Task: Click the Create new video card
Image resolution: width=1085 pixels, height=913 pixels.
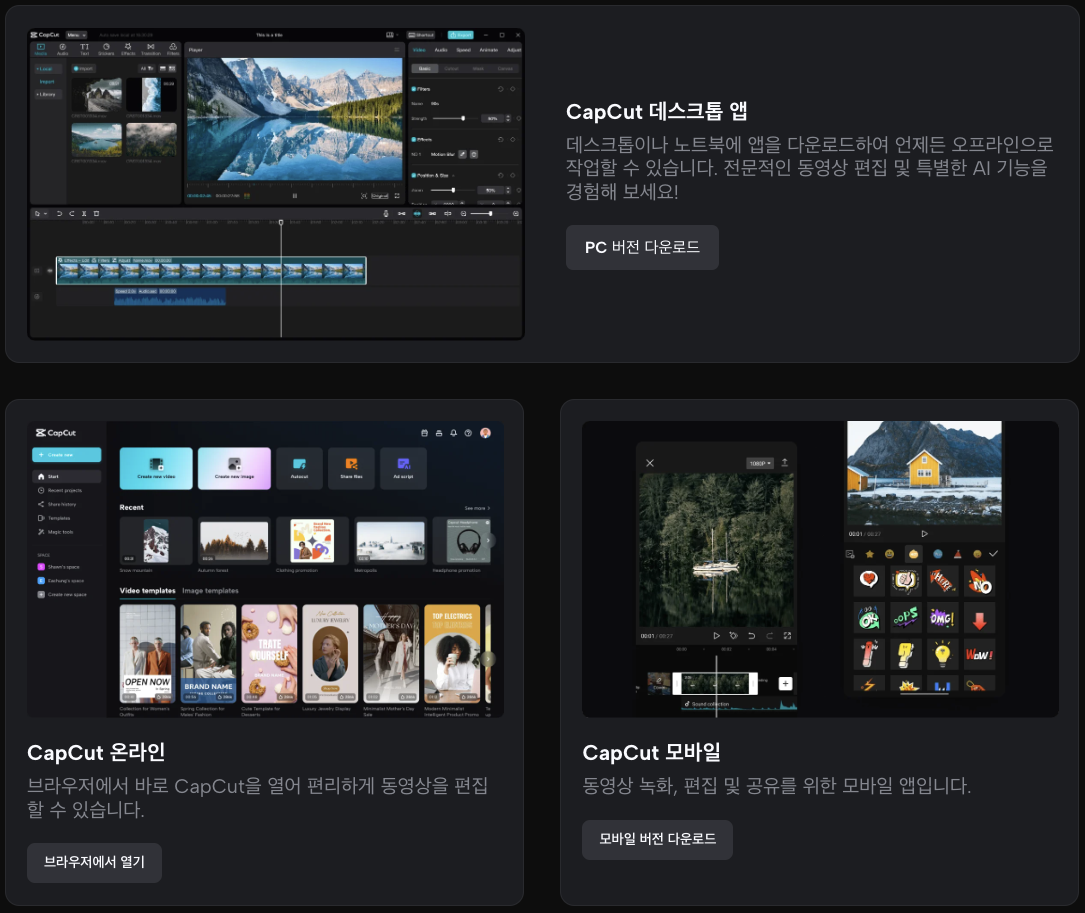Action: (156, 469)
